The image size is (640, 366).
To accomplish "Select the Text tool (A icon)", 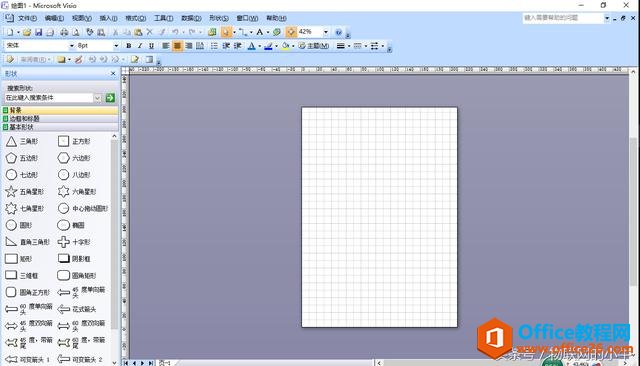I will (x=260, y=32).
